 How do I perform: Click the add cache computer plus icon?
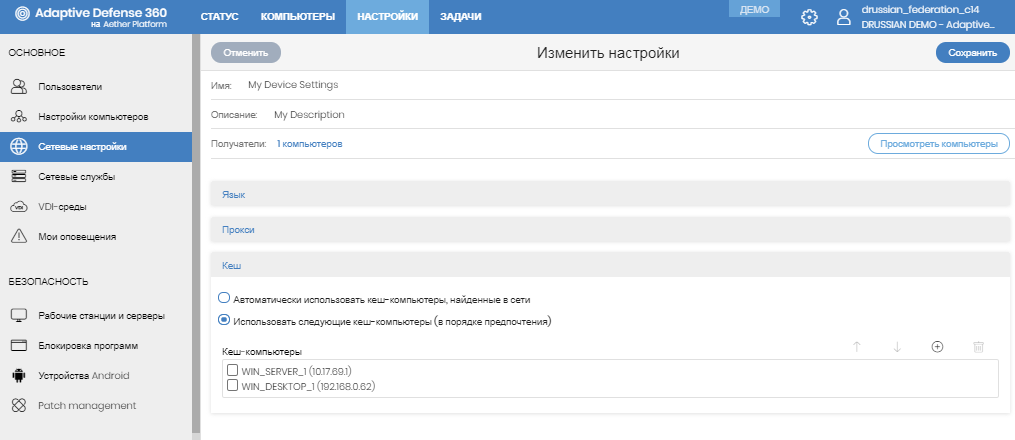[x=937, y=346]
